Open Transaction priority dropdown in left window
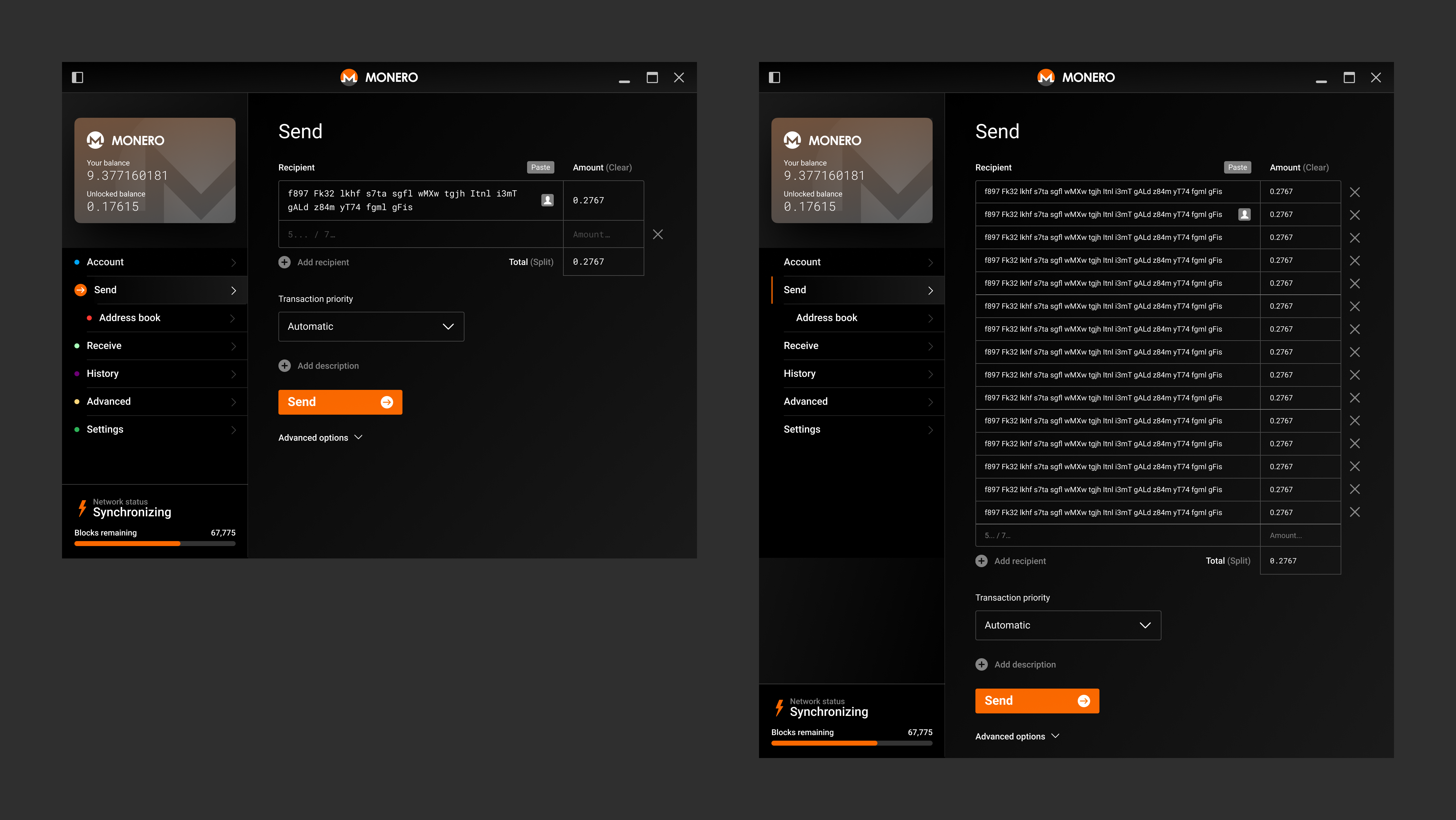This screenshot has width=1456, height=820. click(x=371, y=327)
